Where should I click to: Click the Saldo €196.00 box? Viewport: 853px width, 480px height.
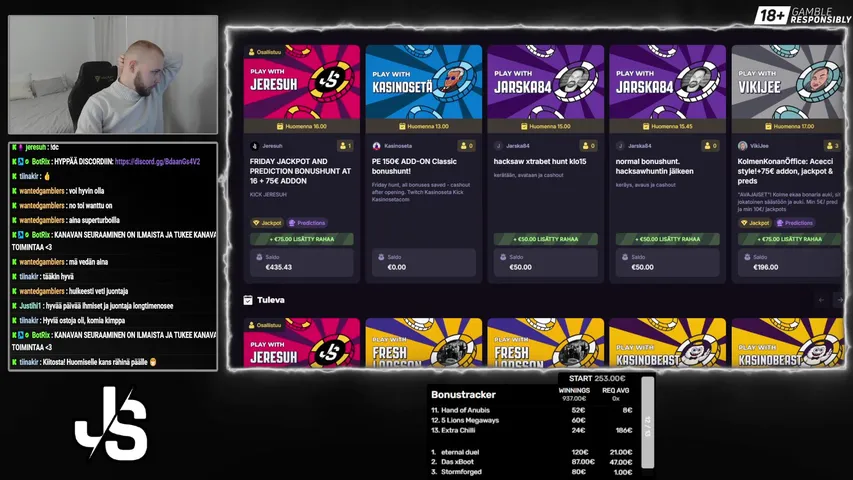[789, 262]
